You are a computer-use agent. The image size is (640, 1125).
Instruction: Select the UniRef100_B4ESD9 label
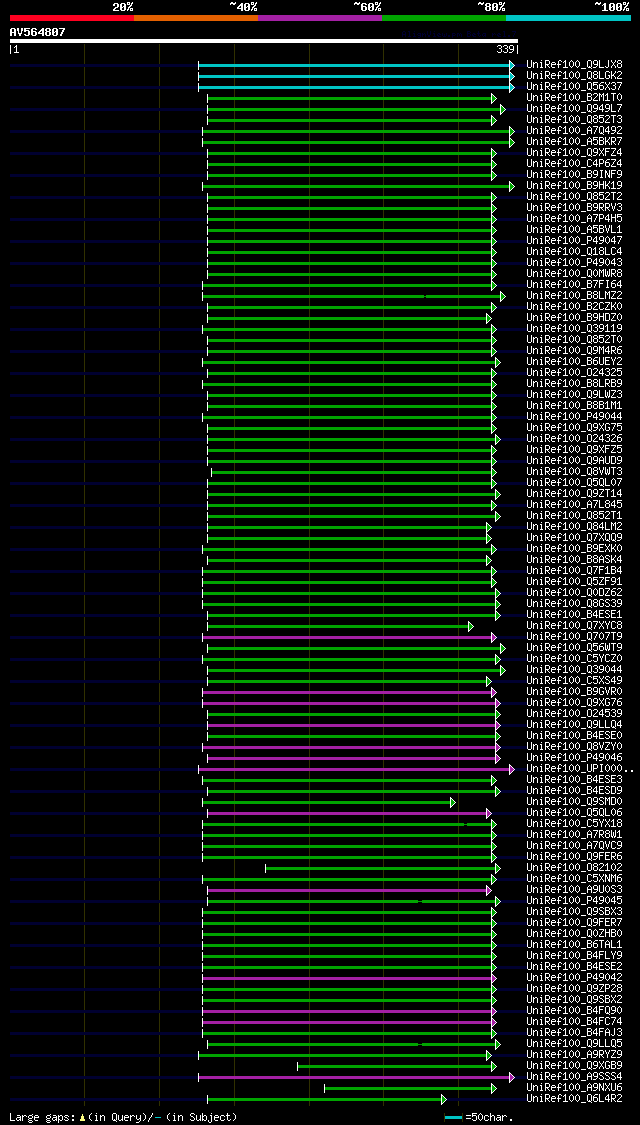coord(574,790)
